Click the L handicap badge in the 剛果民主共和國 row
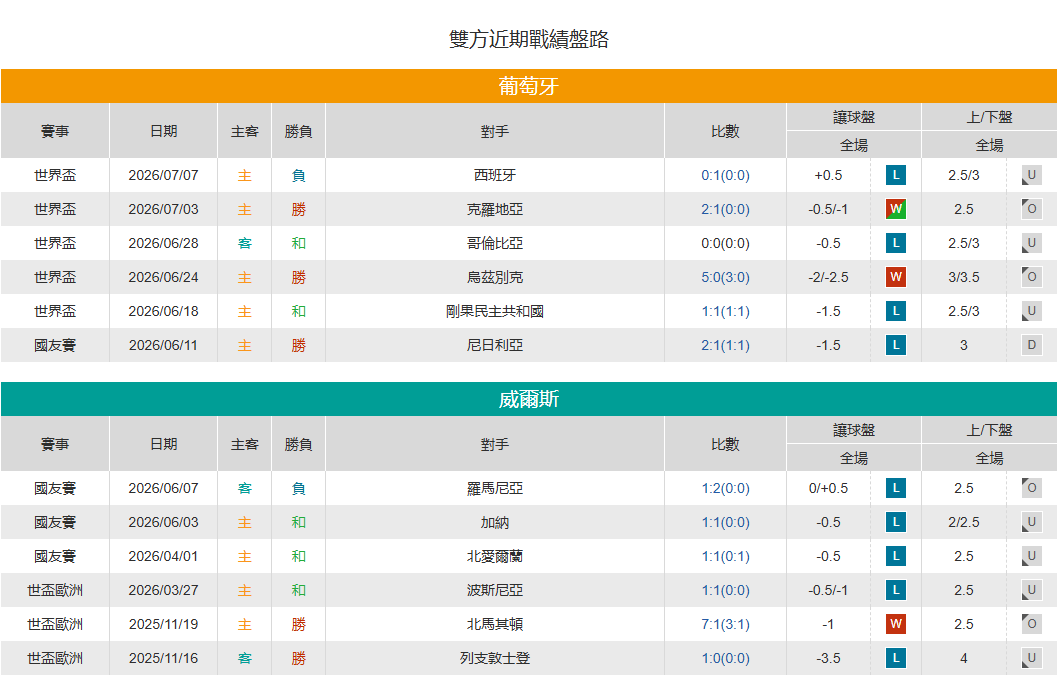The height and width of the screenshot is (691, 1058). (895, 311)
